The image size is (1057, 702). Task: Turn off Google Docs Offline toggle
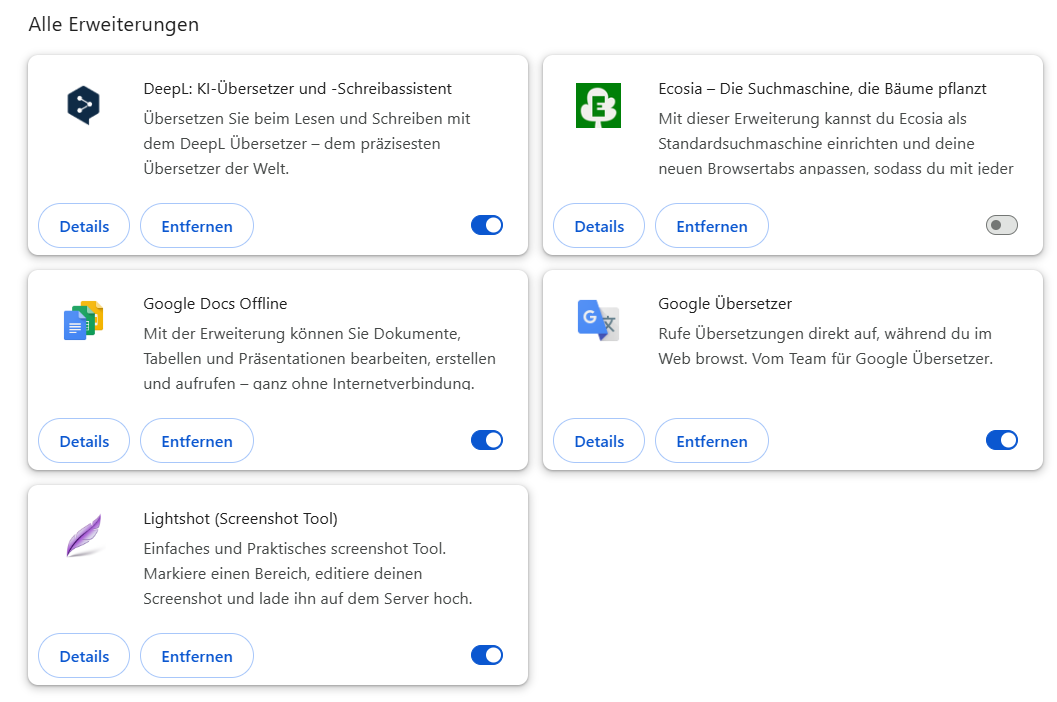tap(487, 440)
